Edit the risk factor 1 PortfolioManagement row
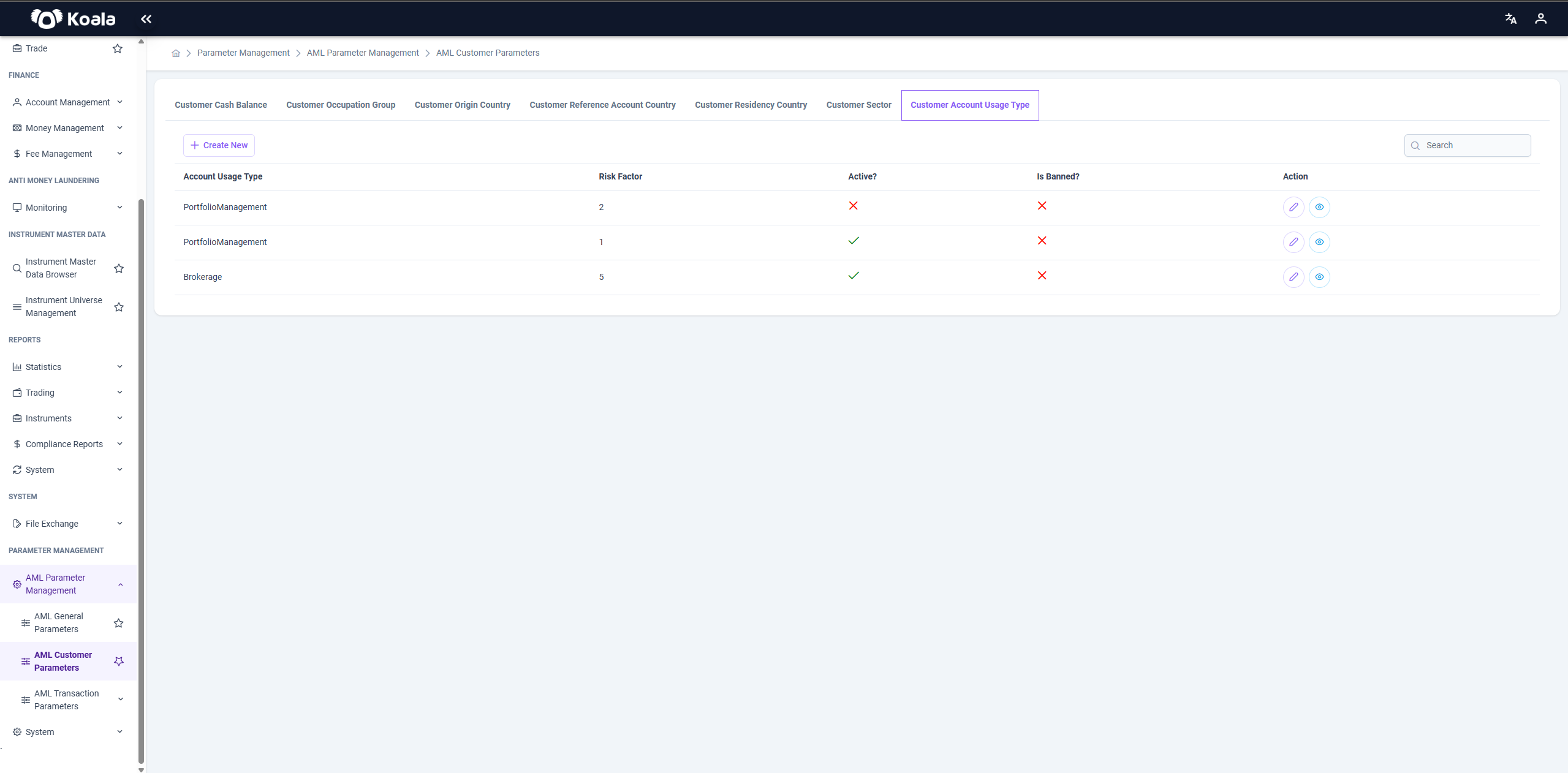 coord(1293,242)
